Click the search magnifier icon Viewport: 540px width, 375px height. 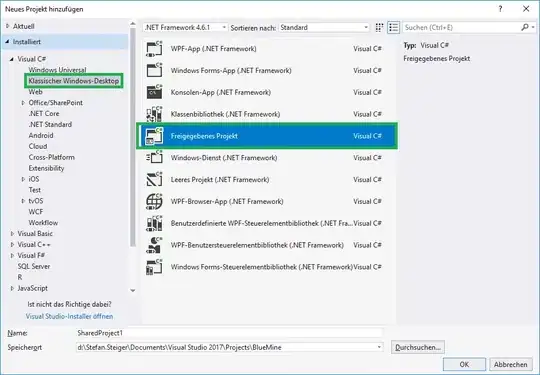coord(525,27)
